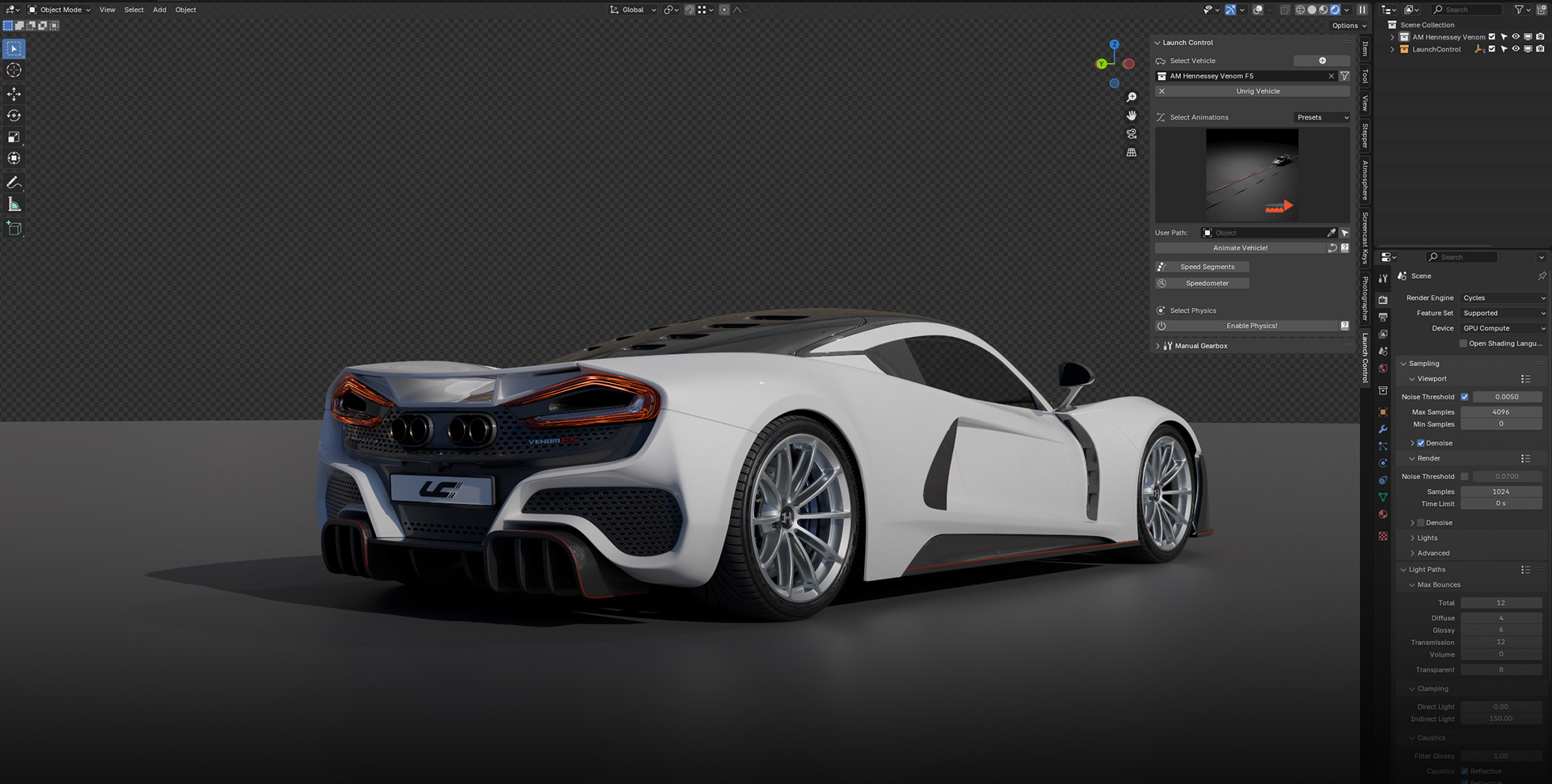Toggle camera view with camera icon

point(1132,134)
